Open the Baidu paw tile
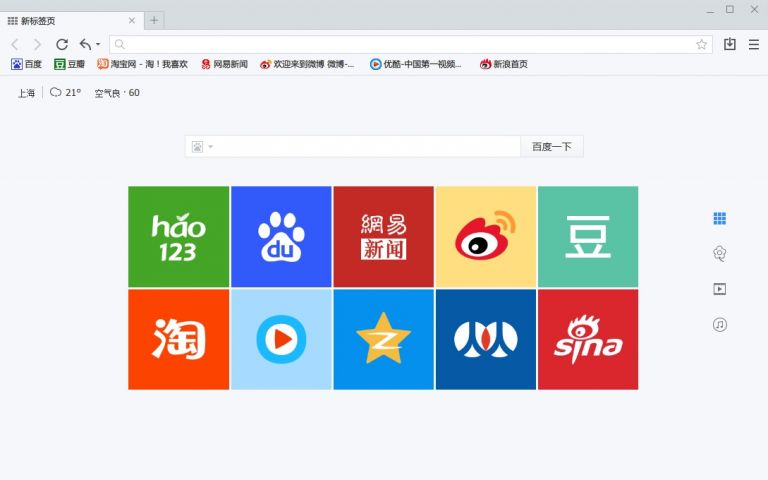 click(x=281, y=237)
